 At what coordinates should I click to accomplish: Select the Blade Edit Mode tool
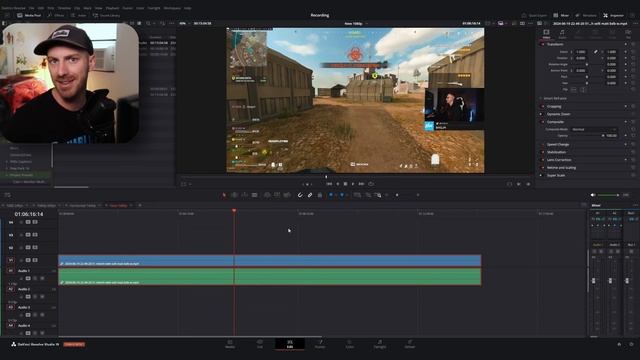pos(255,195)
